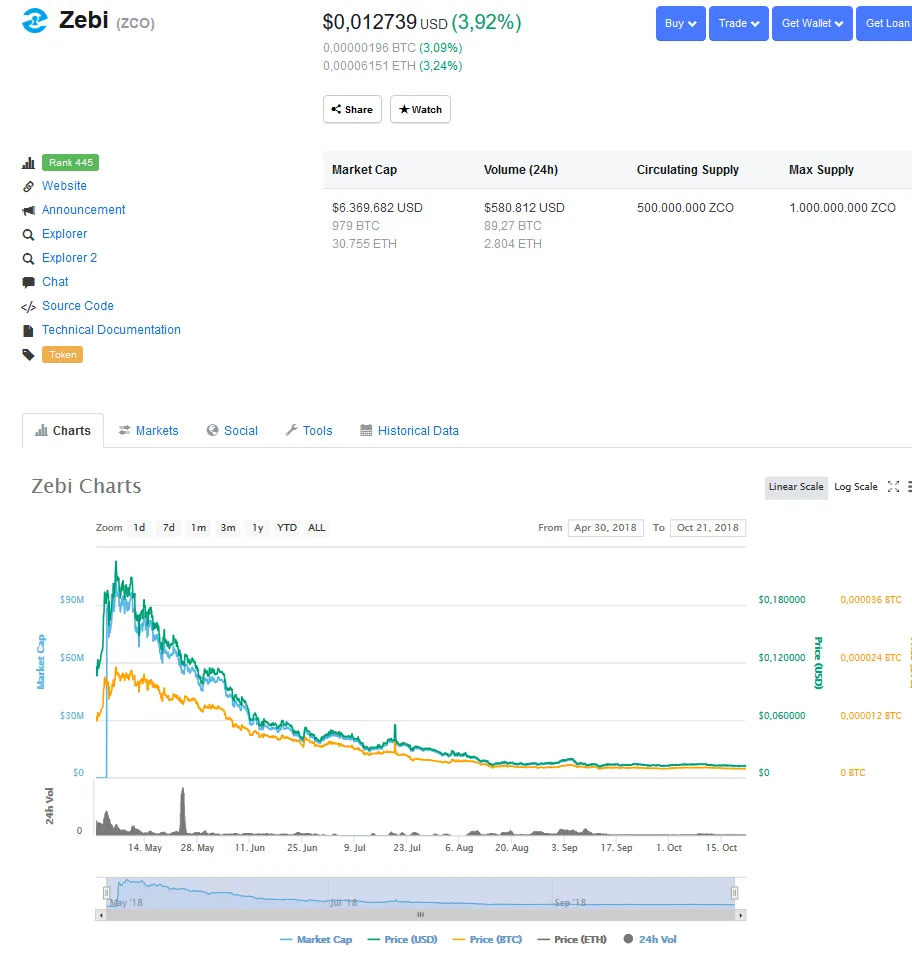Image resolution: width=912 pixels, height=953 pixels.
Task: Click the Markets tab arrows icon
Action: (124, 430)
